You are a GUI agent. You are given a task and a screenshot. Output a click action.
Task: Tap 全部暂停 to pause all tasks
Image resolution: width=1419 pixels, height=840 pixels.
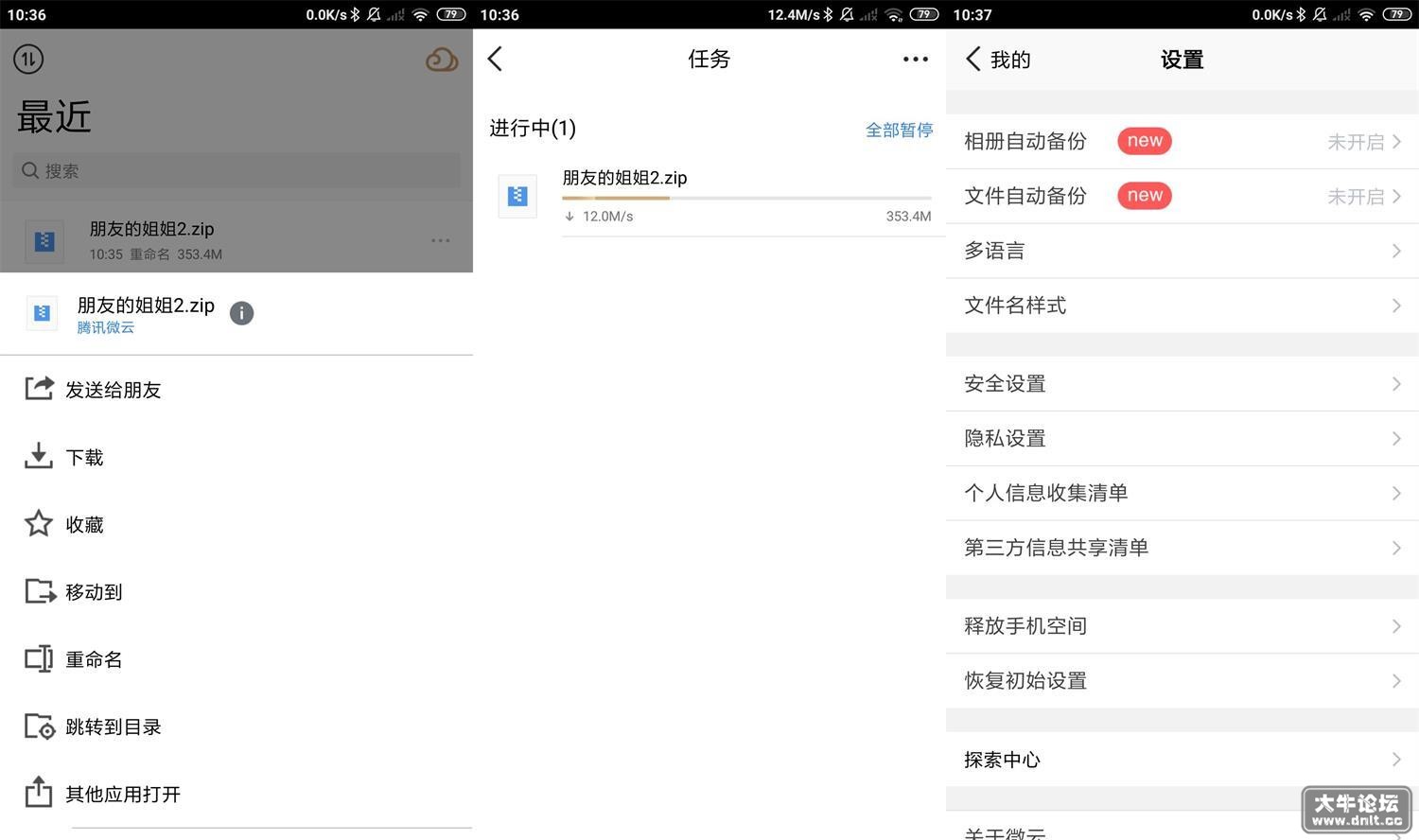[899, 130]
